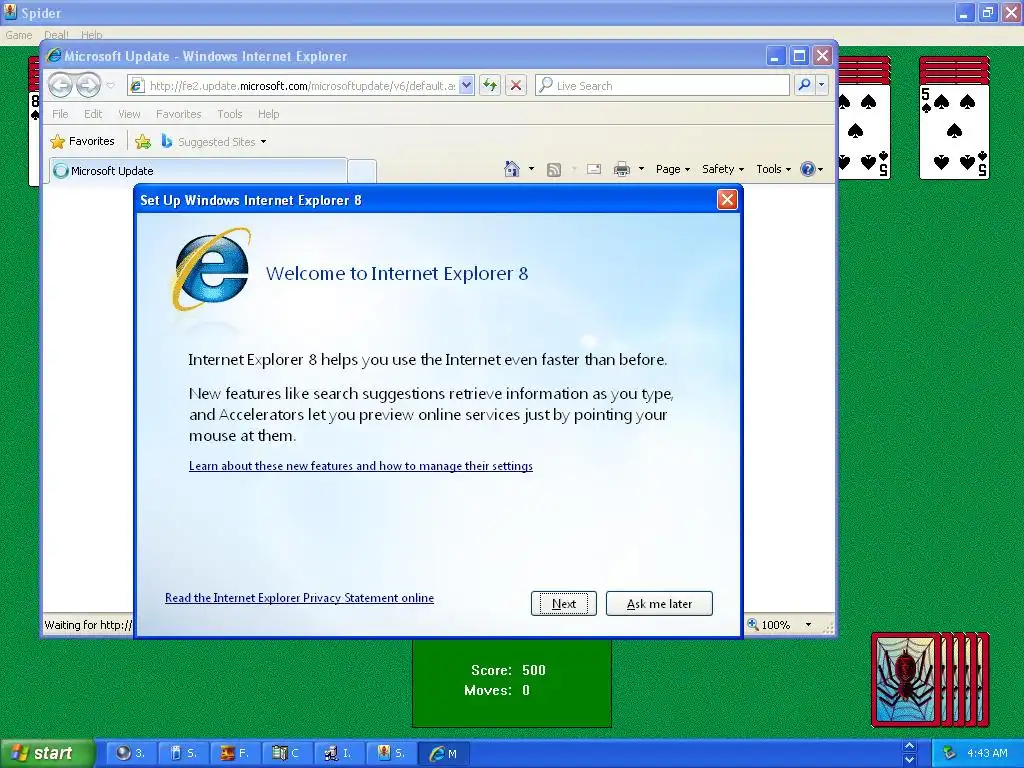Open the Edit menu in Internet Explorer
Screen dimensions: 1024x768
(93, 114)
